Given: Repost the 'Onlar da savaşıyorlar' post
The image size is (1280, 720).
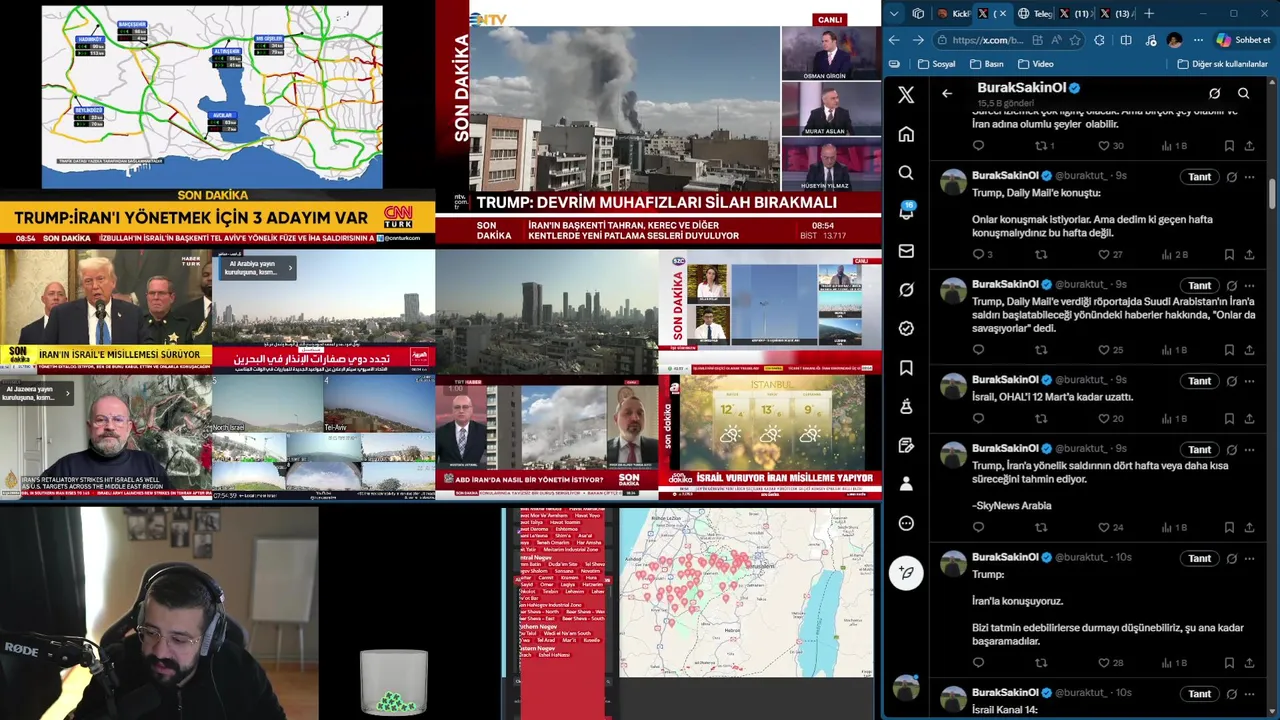Looking at the screenshot, I should click(x=1041, y=350).
